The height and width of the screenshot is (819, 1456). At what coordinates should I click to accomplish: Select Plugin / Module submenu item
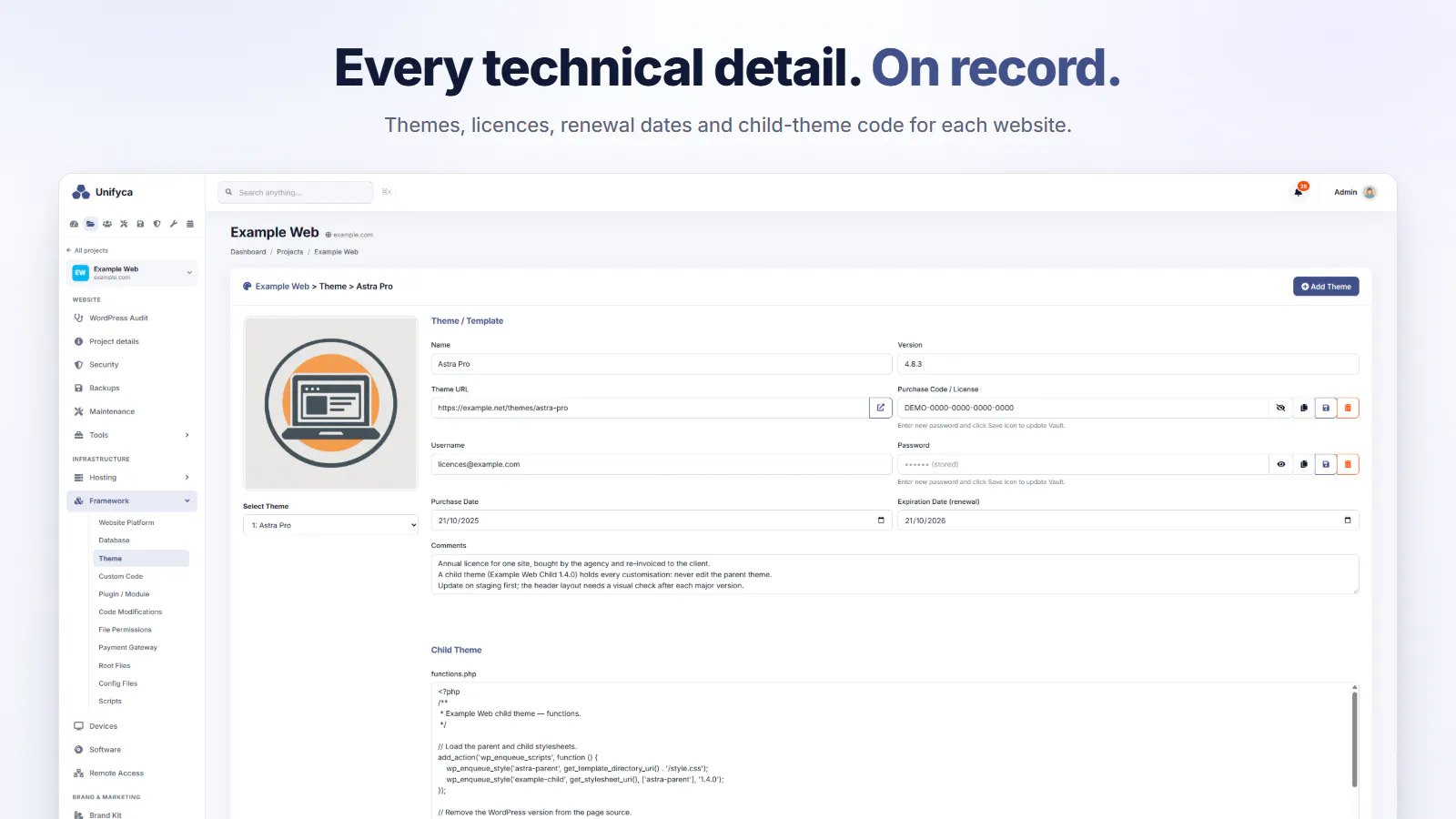point(124,594)
